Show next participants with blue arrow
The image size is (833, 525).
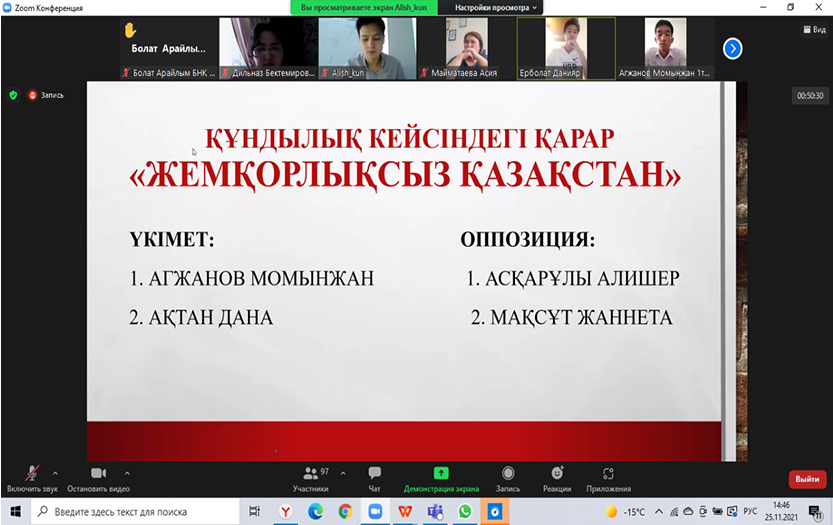(732, 47)
